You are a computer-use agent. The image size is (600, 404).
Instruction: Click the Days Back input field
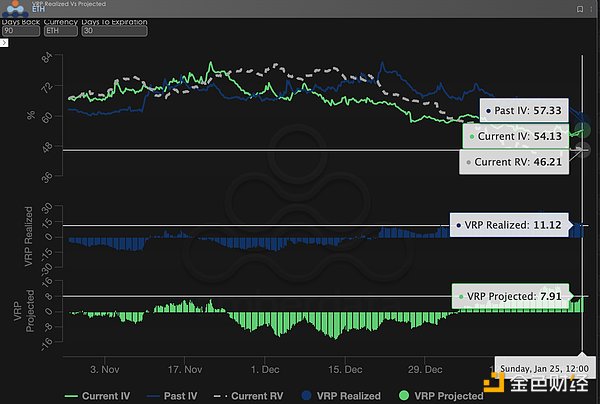(20, 31)
